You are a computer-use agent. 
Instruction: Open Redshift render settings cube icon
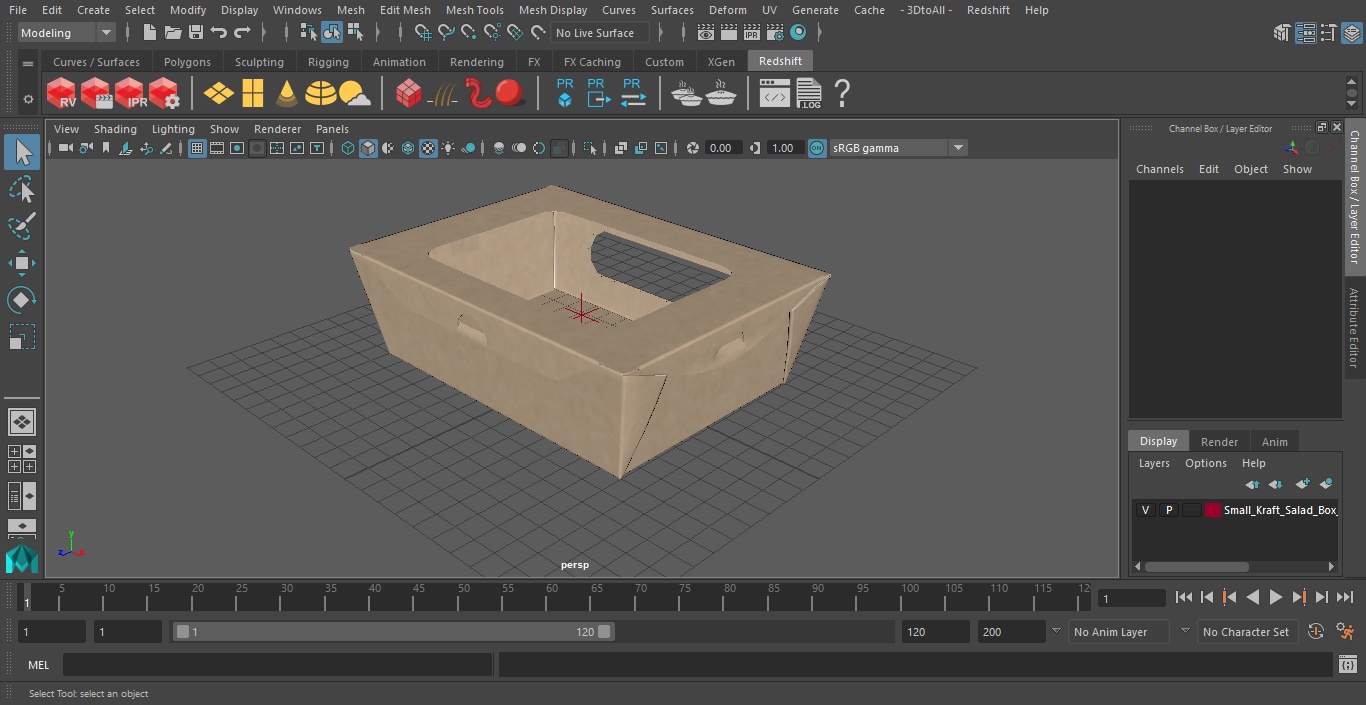164,94
